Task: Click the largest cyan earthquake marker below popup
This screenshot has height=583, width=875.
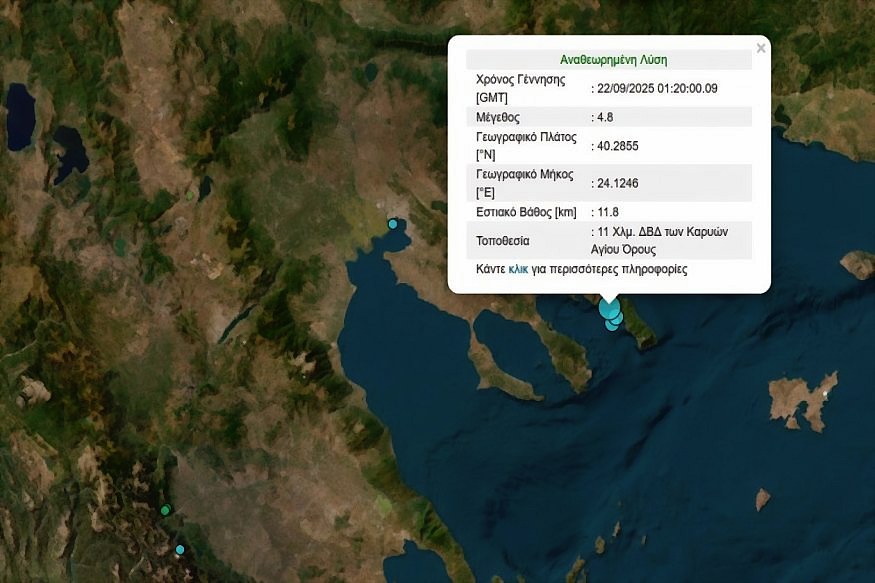Action: click(x=609, y=309)
